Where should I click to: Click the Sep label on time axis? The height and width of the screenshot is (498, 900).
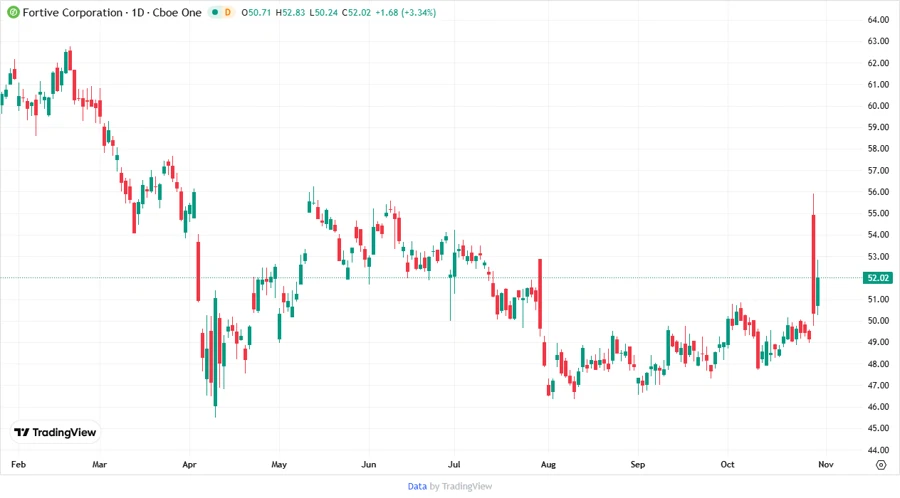[638, 465]
